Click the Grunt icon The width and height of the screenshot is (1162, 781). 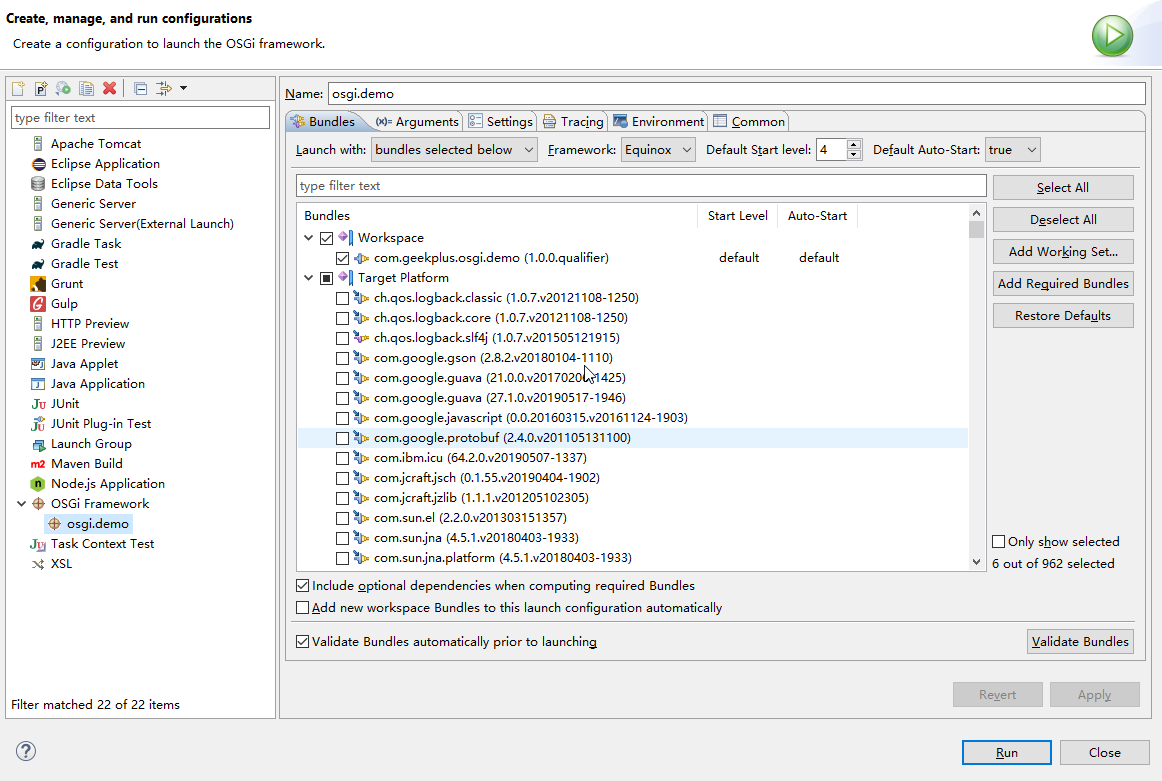[x=38, y=284]
